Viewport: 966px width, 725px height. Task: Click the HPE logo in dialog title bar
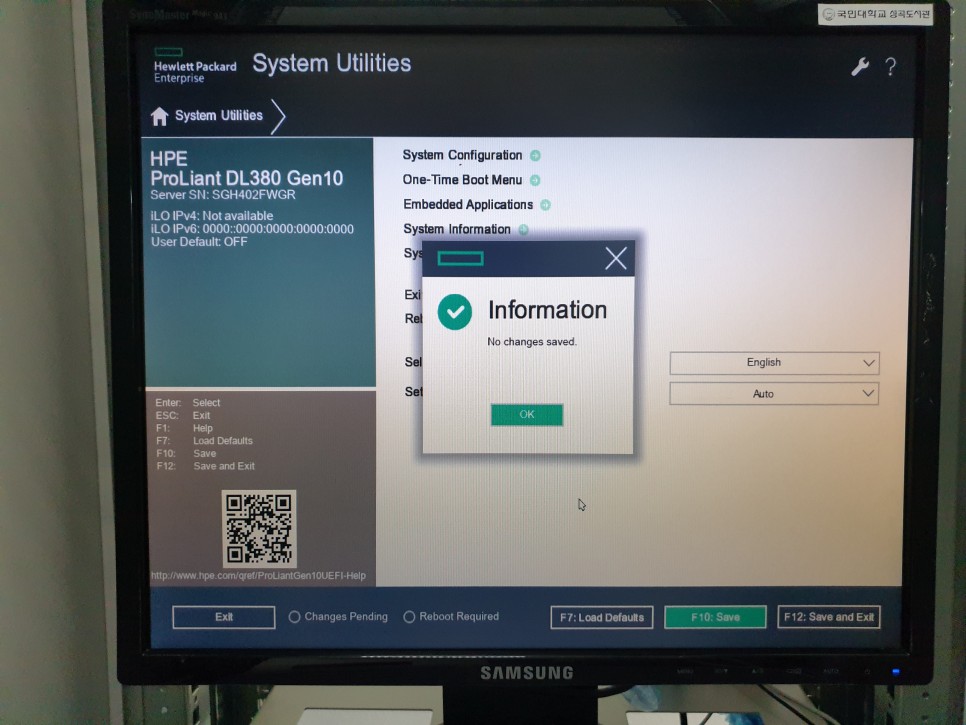(x=460, y=258)
